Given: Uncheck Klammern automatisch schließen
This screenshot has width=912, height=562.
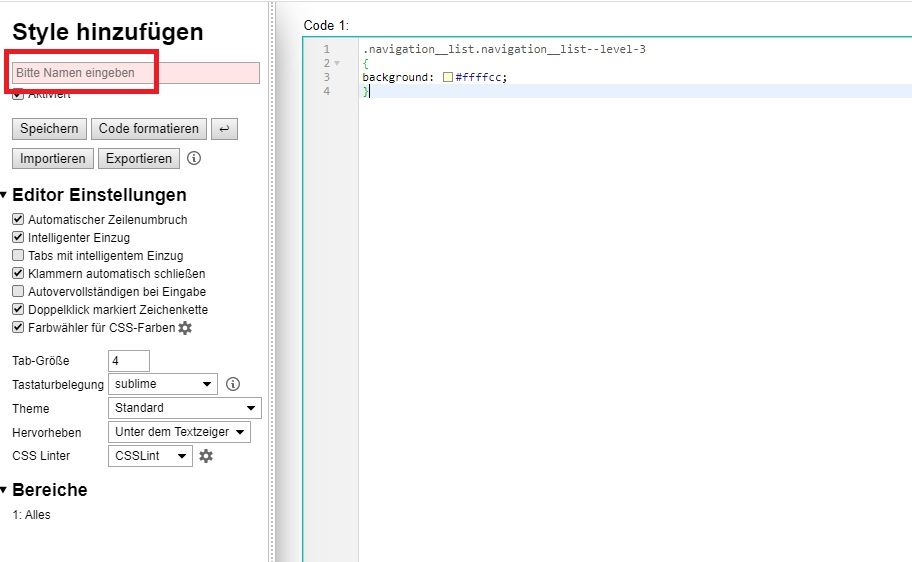Looking at the screenshot, I should click(x=17, y=273).
